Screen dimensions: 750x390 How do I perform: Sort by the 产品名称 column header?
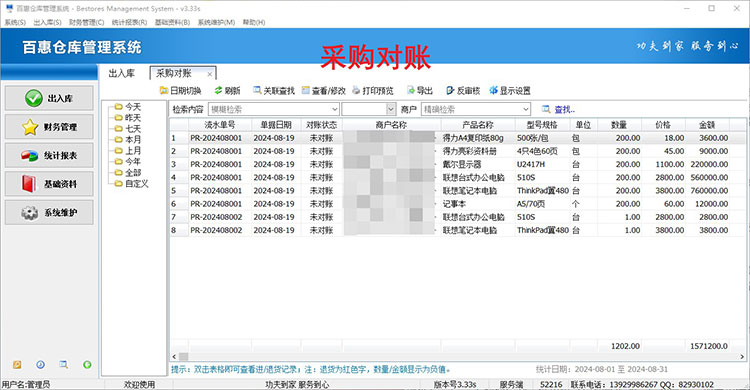click(478, 125)
